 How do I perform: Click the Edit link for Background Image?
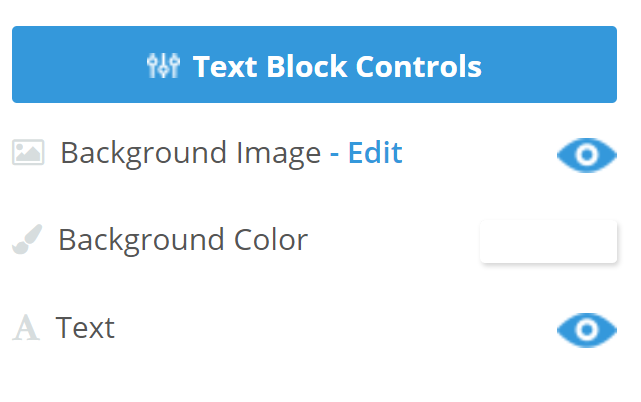coord(375,153)
